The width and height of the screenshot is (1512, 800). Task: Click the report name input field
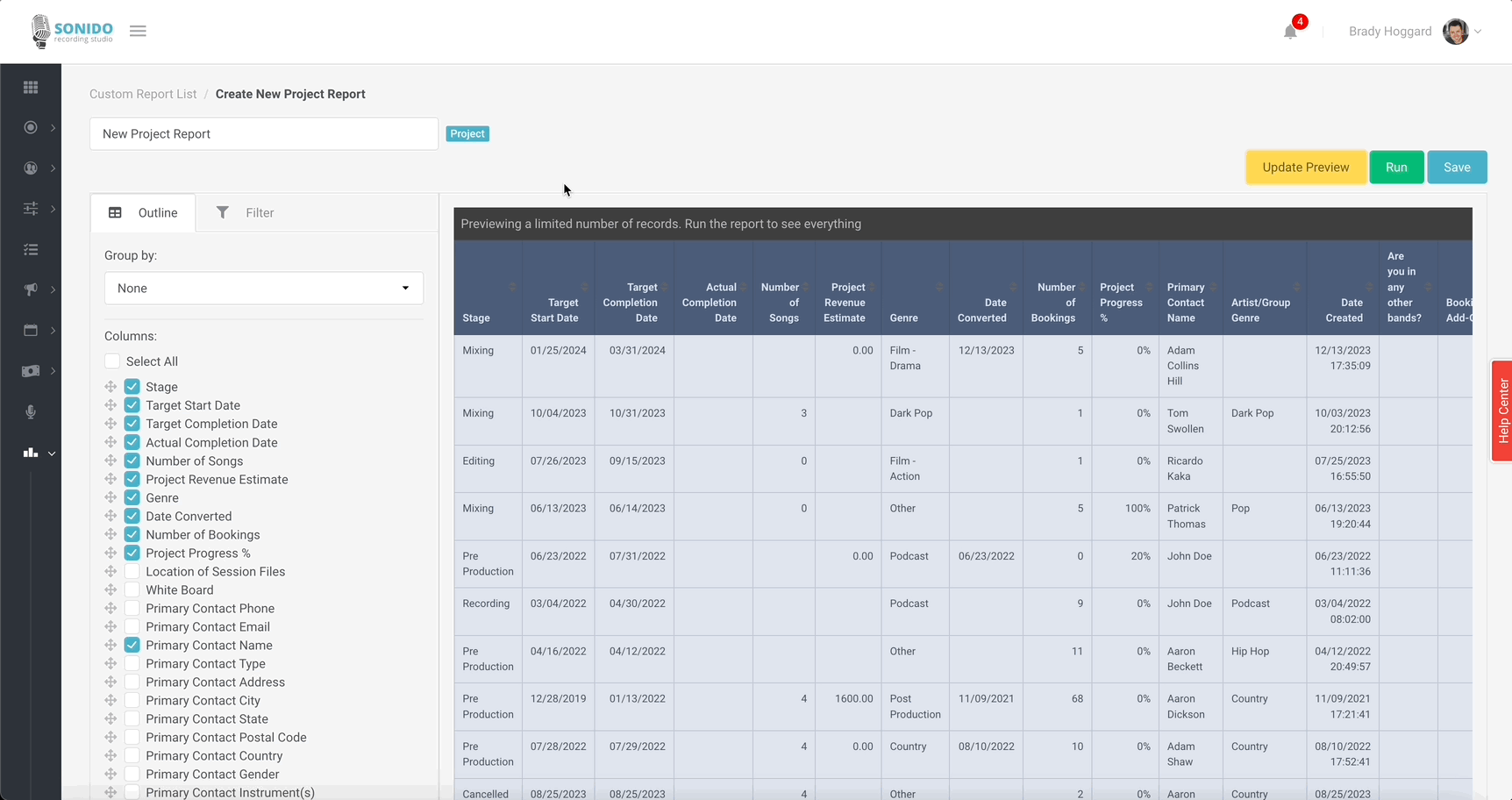(x=263, y=134)
